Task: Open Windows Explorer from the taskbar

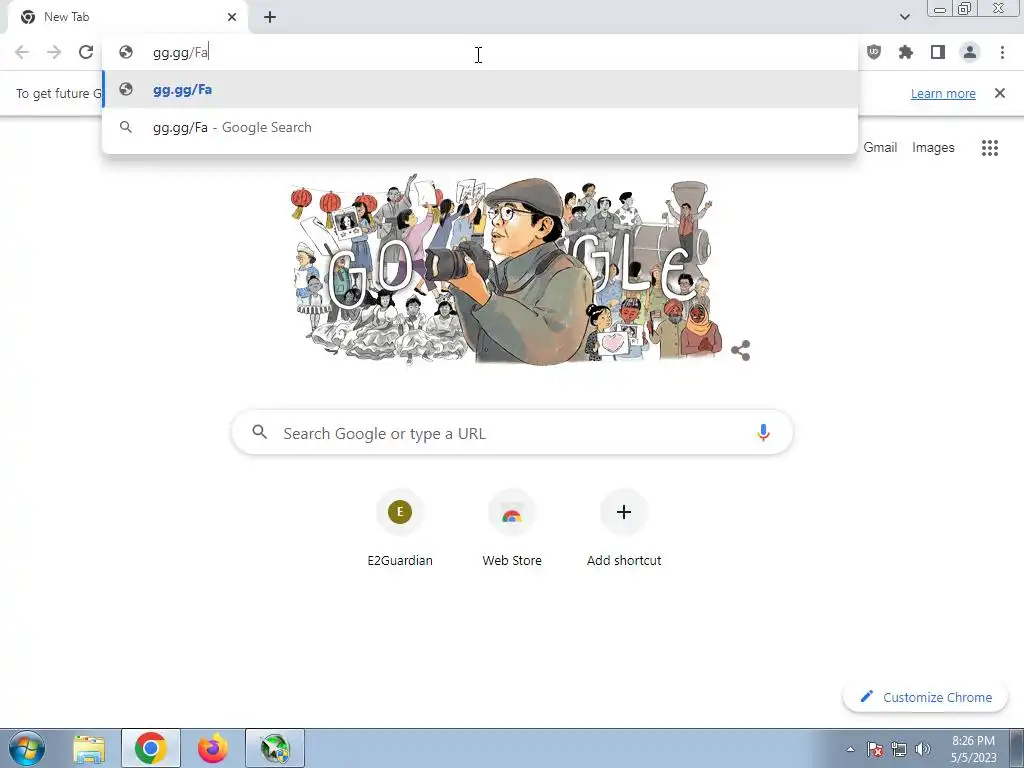Action: (89, 748)
